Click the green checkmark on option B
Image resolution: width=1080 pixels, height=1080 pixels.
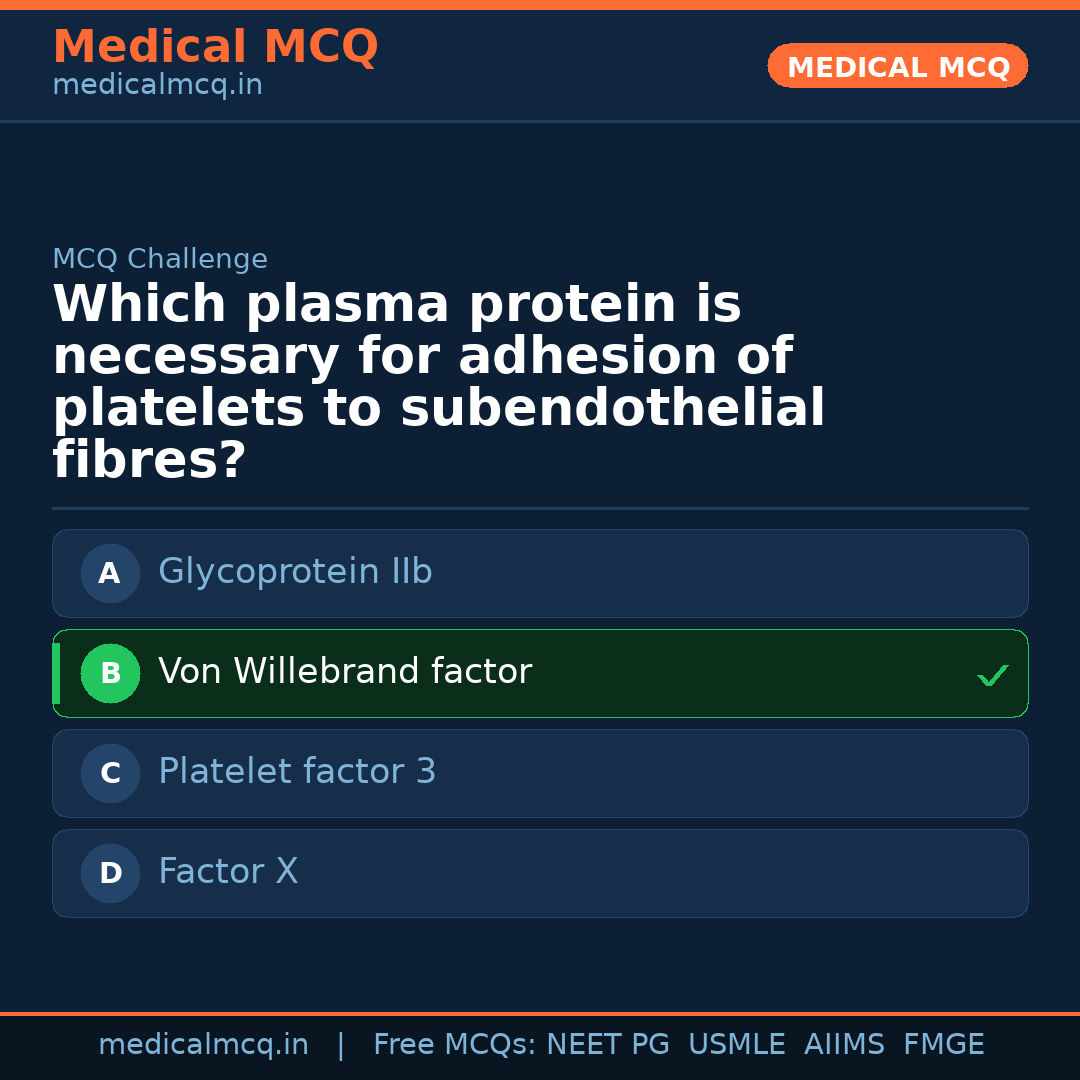click(x=993, y=674)
